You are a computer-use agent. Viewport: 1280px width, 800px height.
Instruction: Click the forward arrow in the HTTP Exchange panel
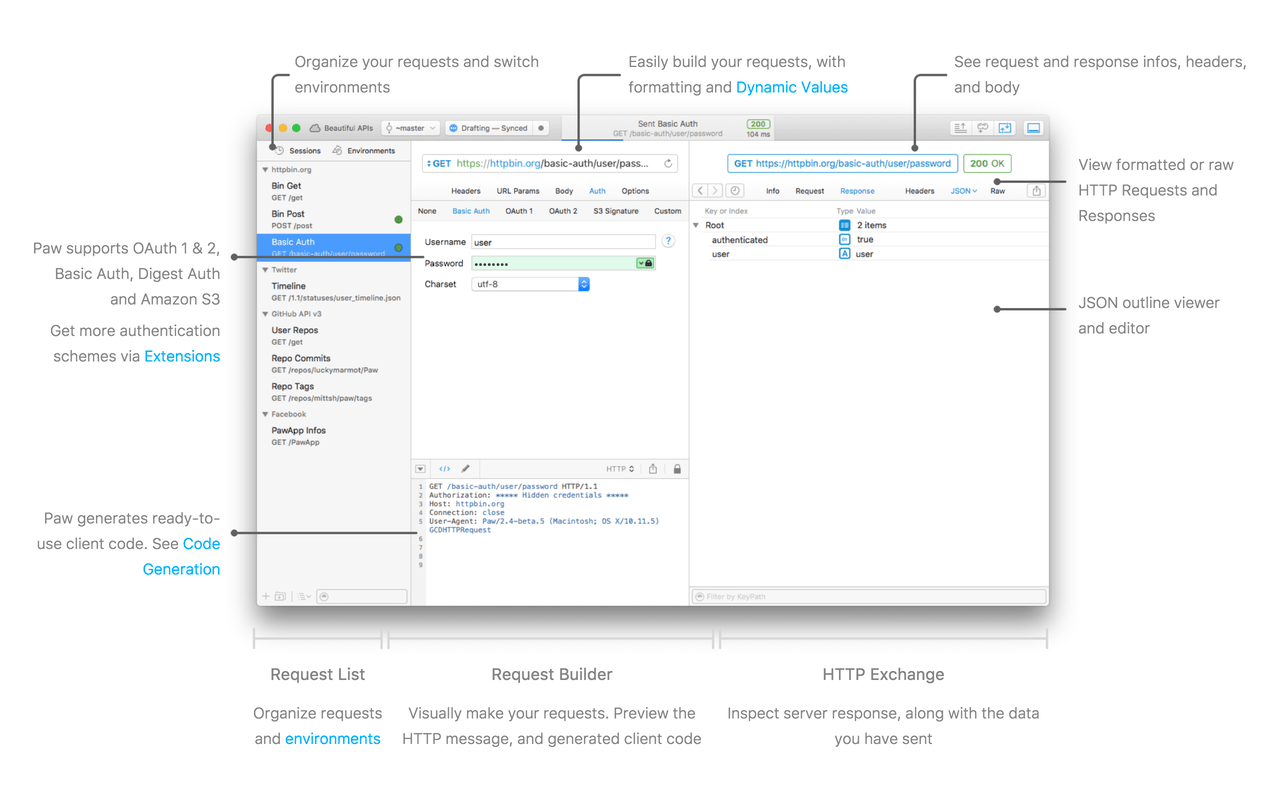tap(715, 190)
